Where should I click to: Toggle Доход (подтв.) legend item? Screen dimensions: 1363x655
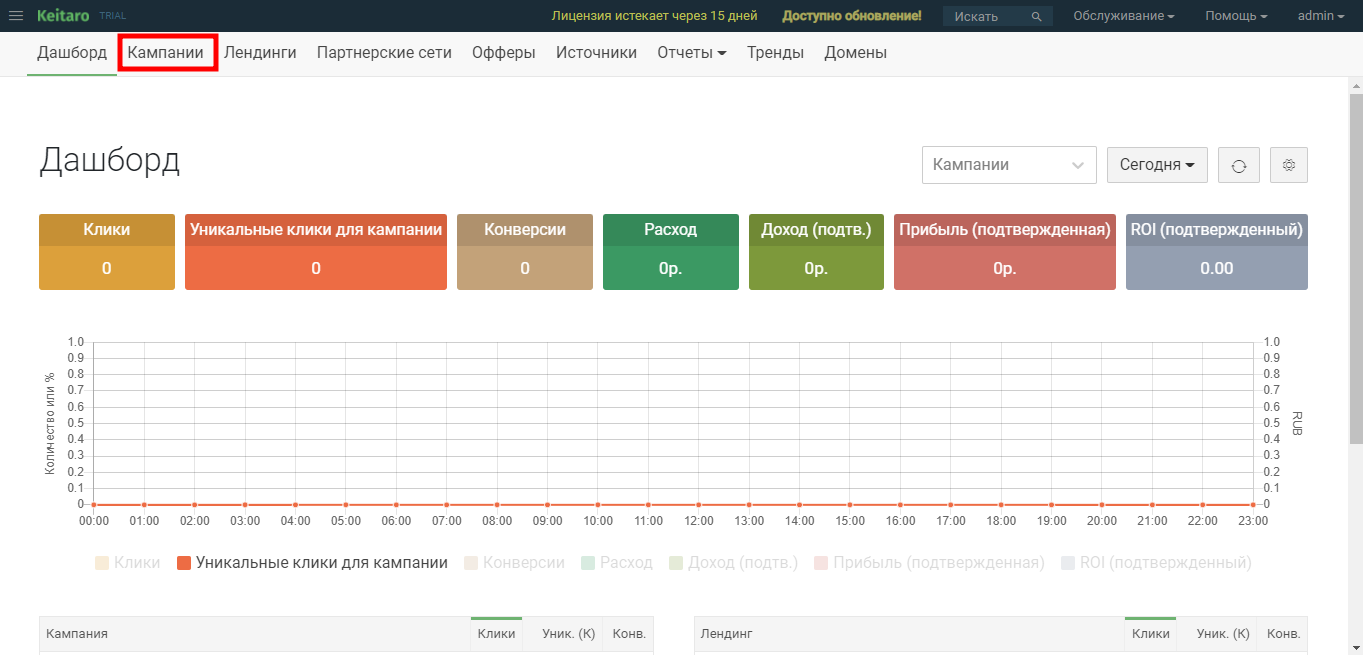coord(733,563)
